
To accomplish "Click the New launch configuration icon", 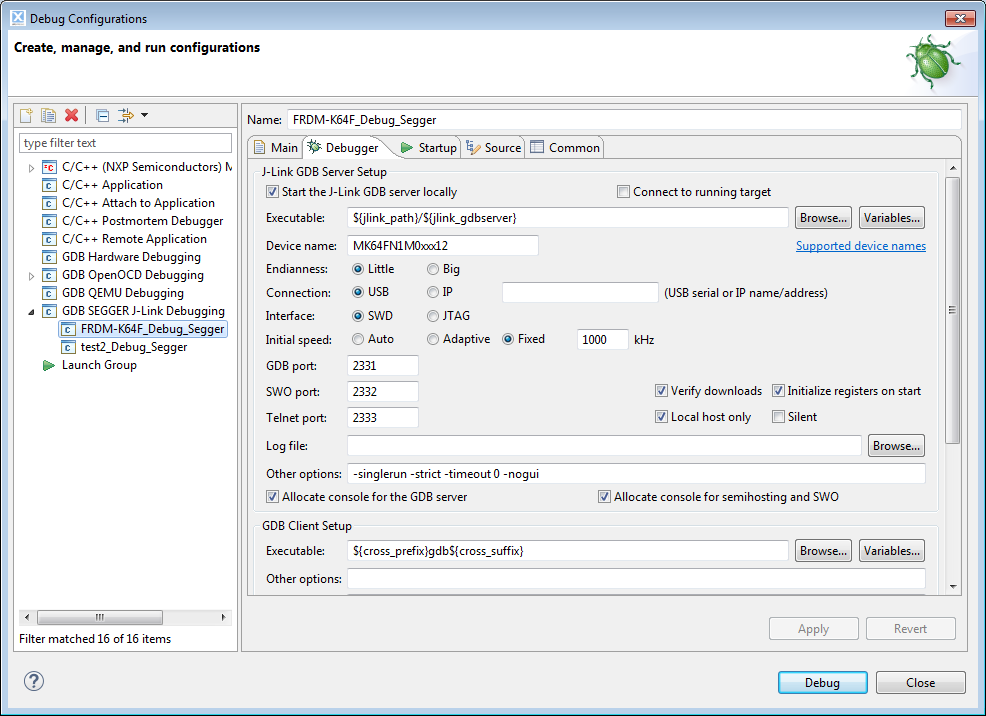I will click(27, 115).
